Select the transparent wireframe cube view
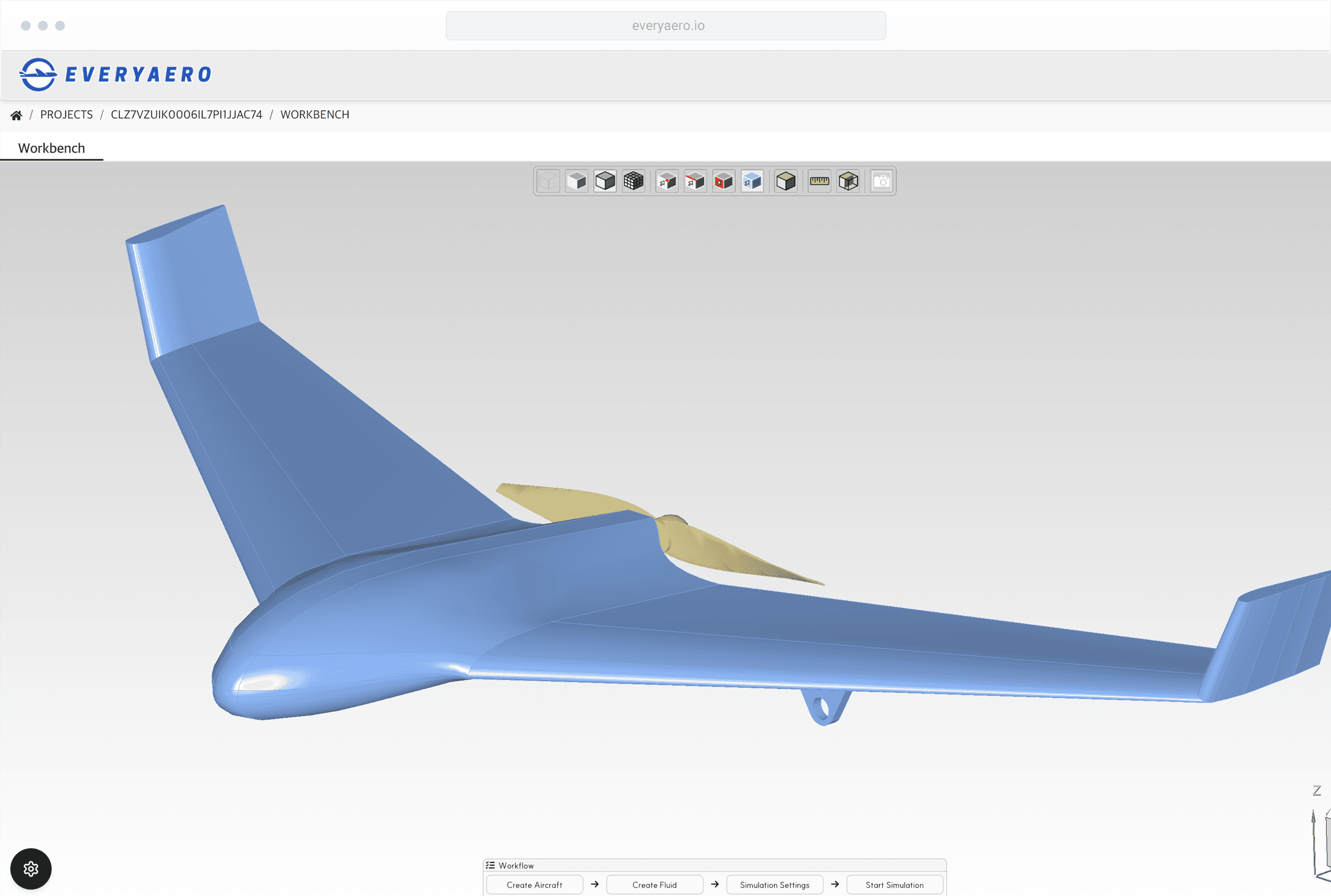This screenshot has height=896, width=1331. 549,181
